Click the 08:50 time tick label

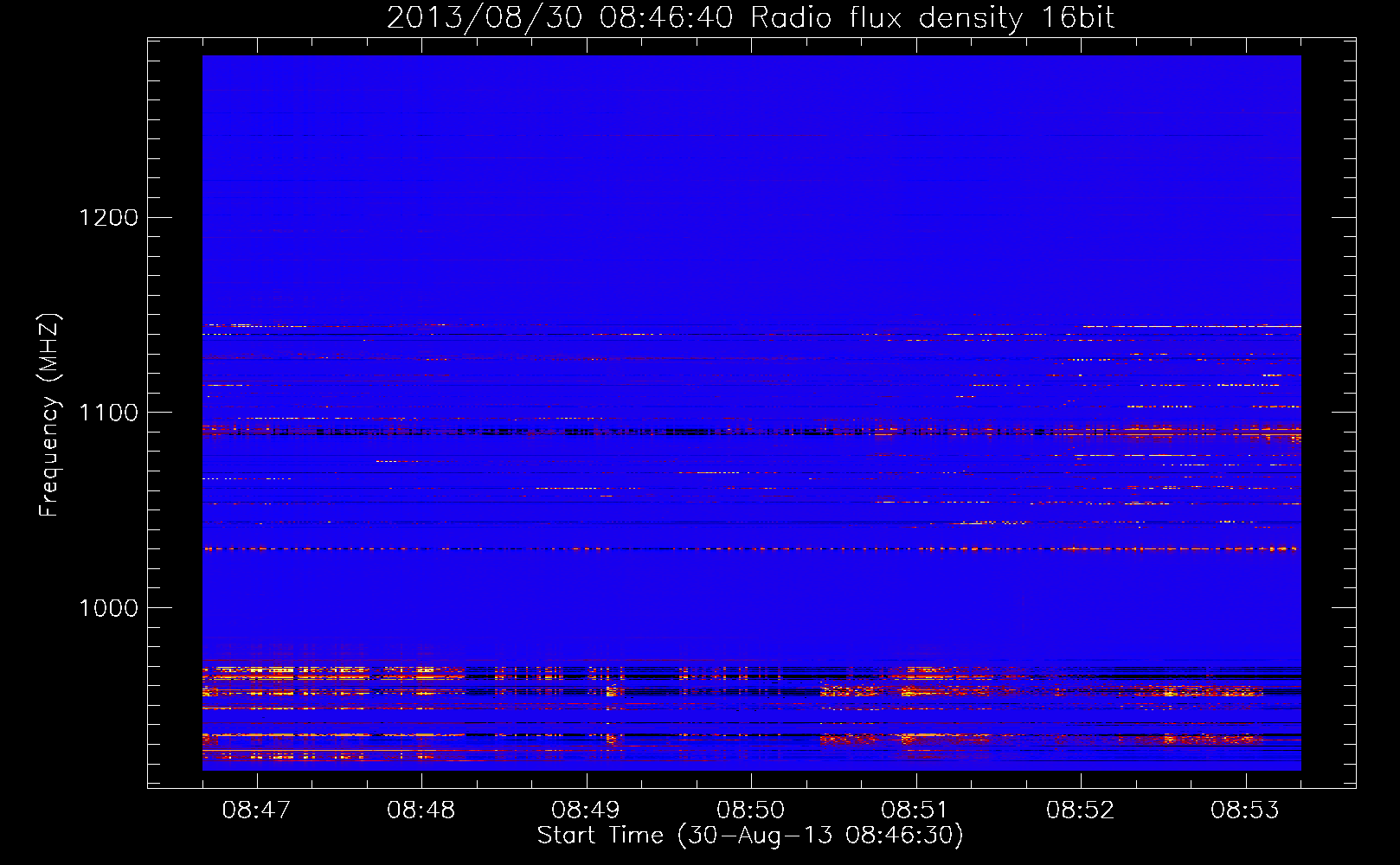click(751, 811)
